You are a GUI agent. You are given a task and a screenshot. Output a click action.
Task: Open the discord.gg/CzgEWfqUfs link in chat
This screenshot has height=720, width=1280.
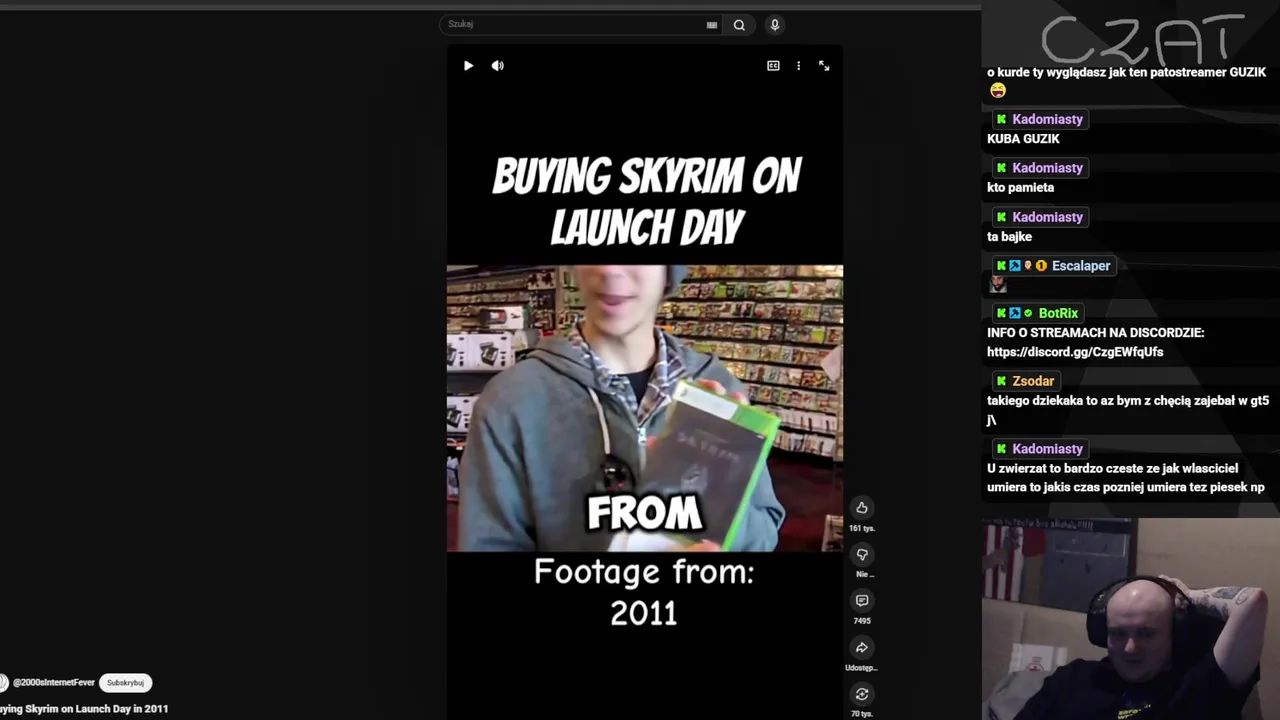(x=1075, y=352)
